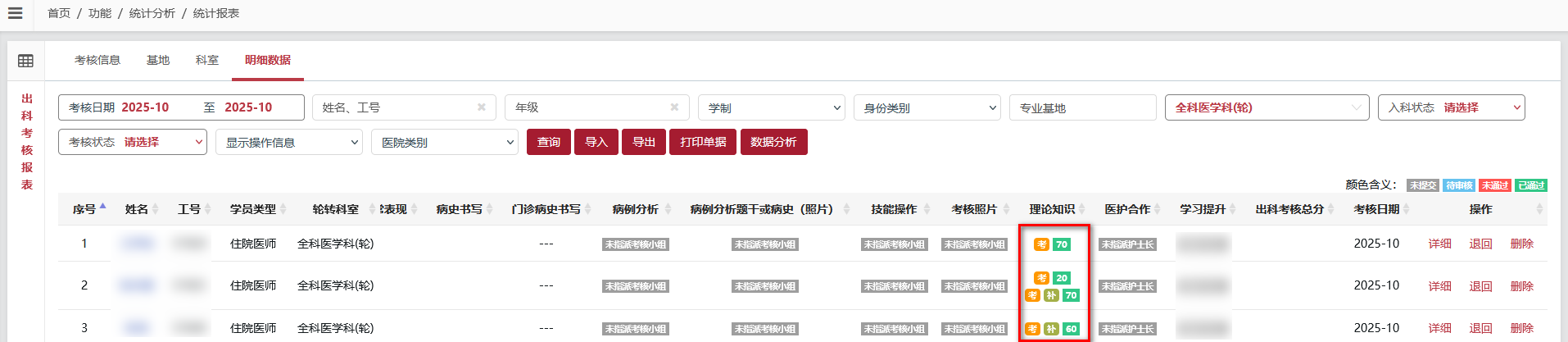Open 详细 link for row 1
1568x342 pixels.
click(1440, 244)
